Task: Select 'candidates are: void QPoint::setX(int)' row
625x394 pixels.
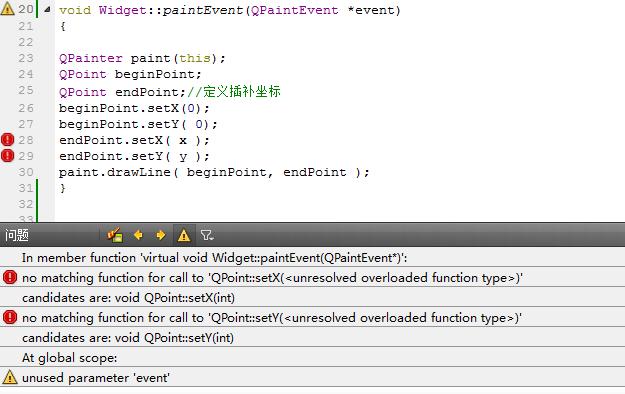Action: [x=312, y=297]
